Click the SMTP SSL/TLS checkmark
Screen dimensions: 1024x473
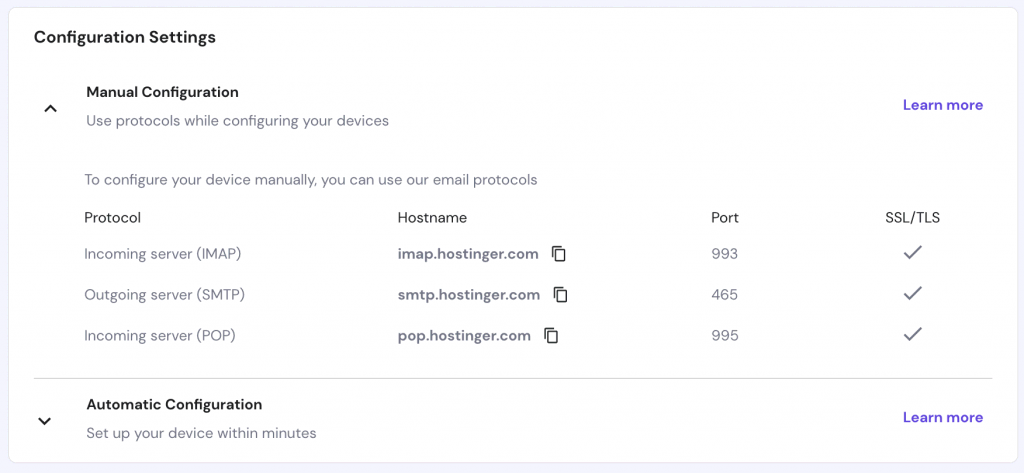[912, 294]
